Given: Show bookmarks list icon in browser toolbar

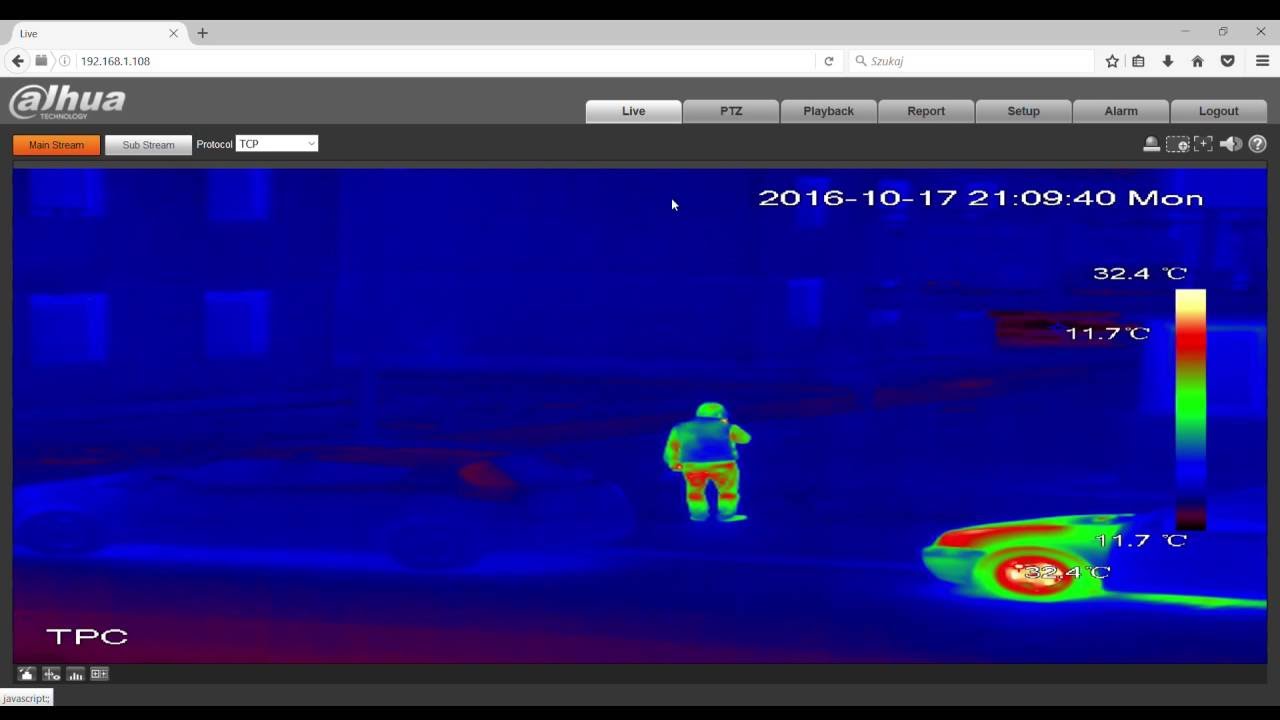Looking at the screenshot, I should pyautogui.click(x=1139, y=61).
